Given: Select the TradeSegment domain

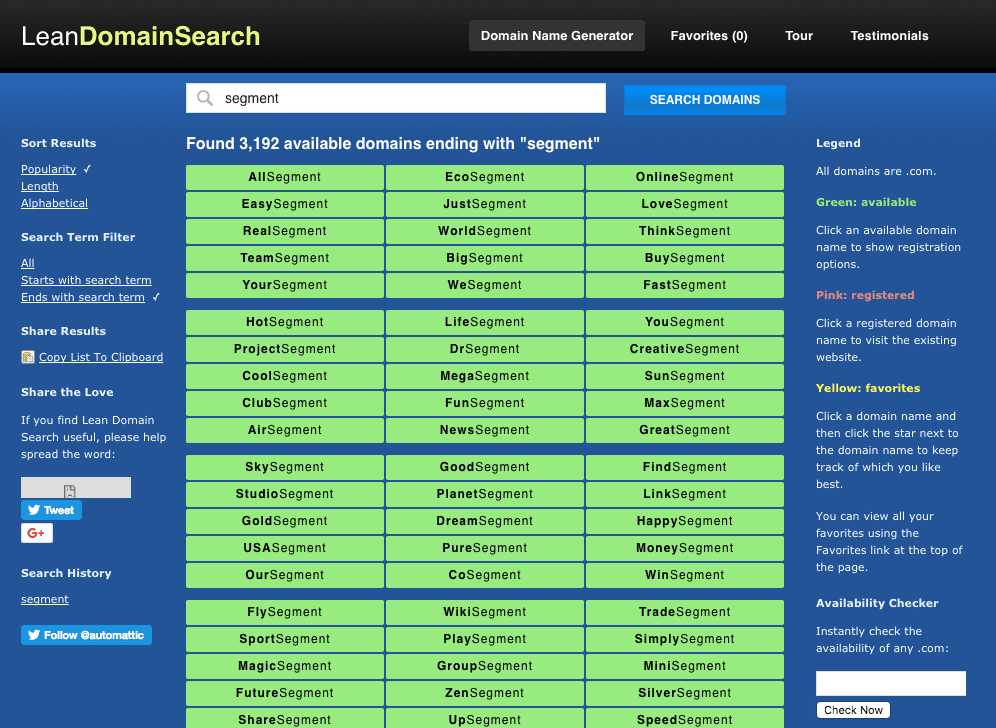Looking at the screenshot, I should [x=685, y=612].
